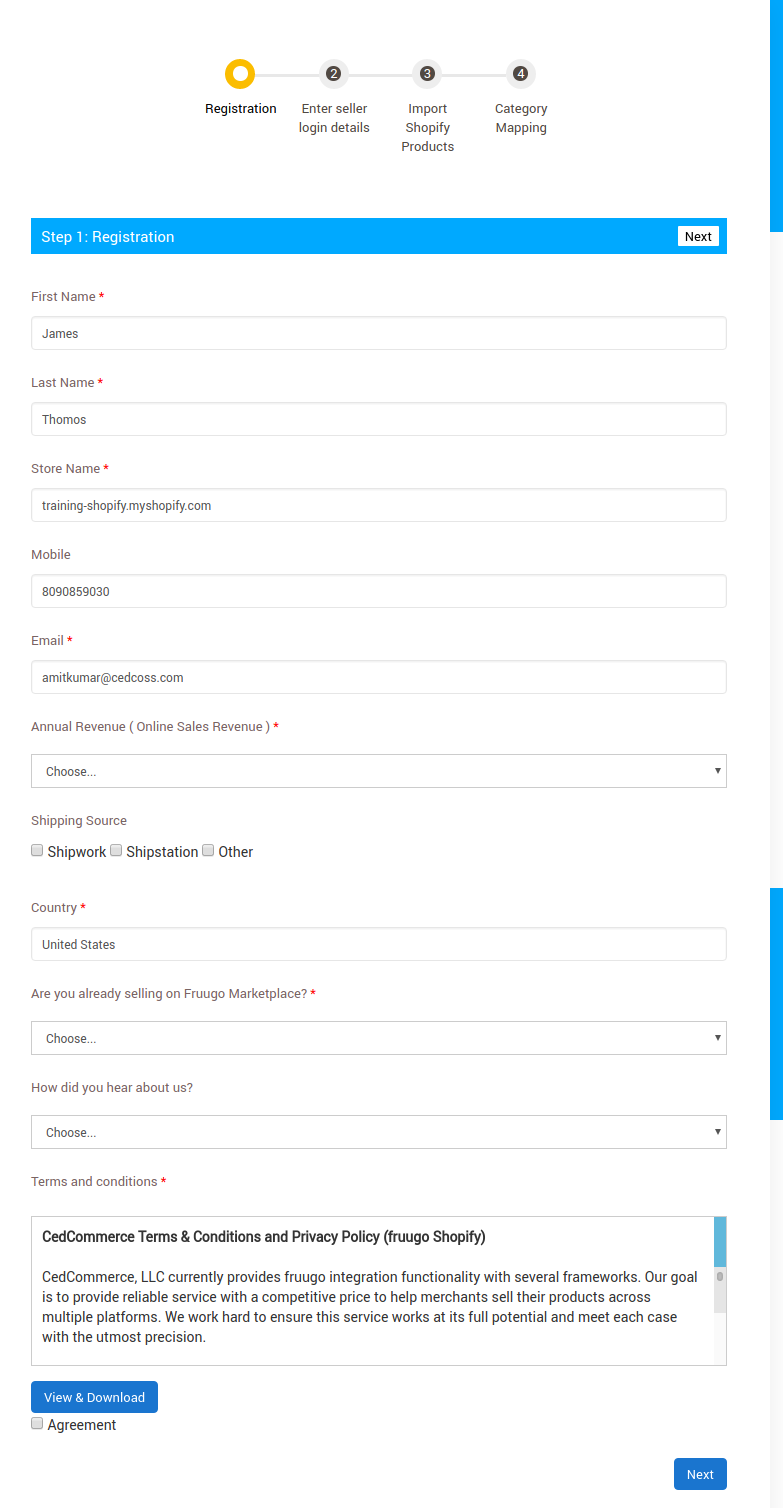This screenshot has height=1508, width=783.
Task: Go to step 3 Import Shopify Products
Action: [427, 74]
